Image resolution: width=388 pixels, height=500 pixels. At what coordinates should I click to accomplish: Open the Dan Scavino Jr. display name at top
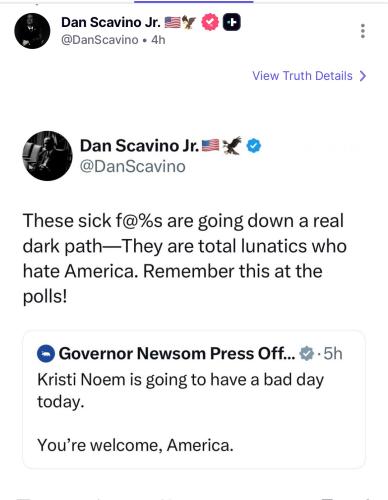pos(111,22)
